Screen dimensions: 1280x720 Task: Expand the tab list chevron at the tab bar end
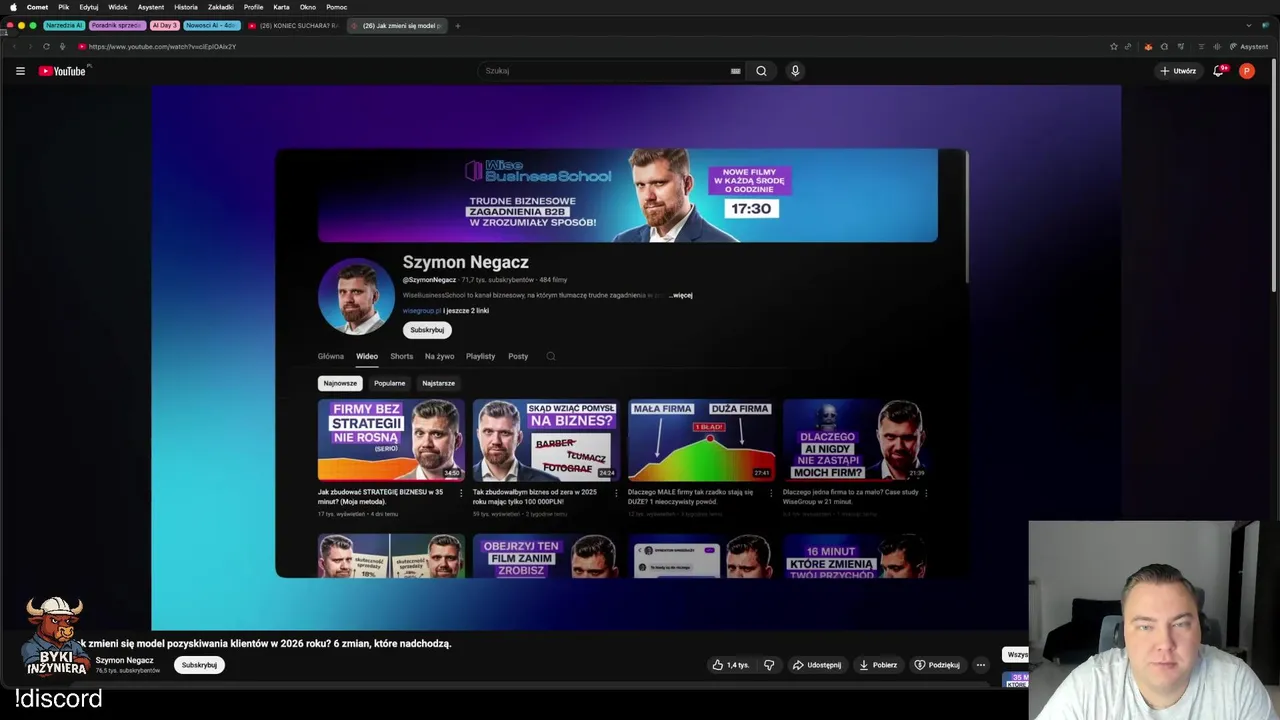(1249, 25)
